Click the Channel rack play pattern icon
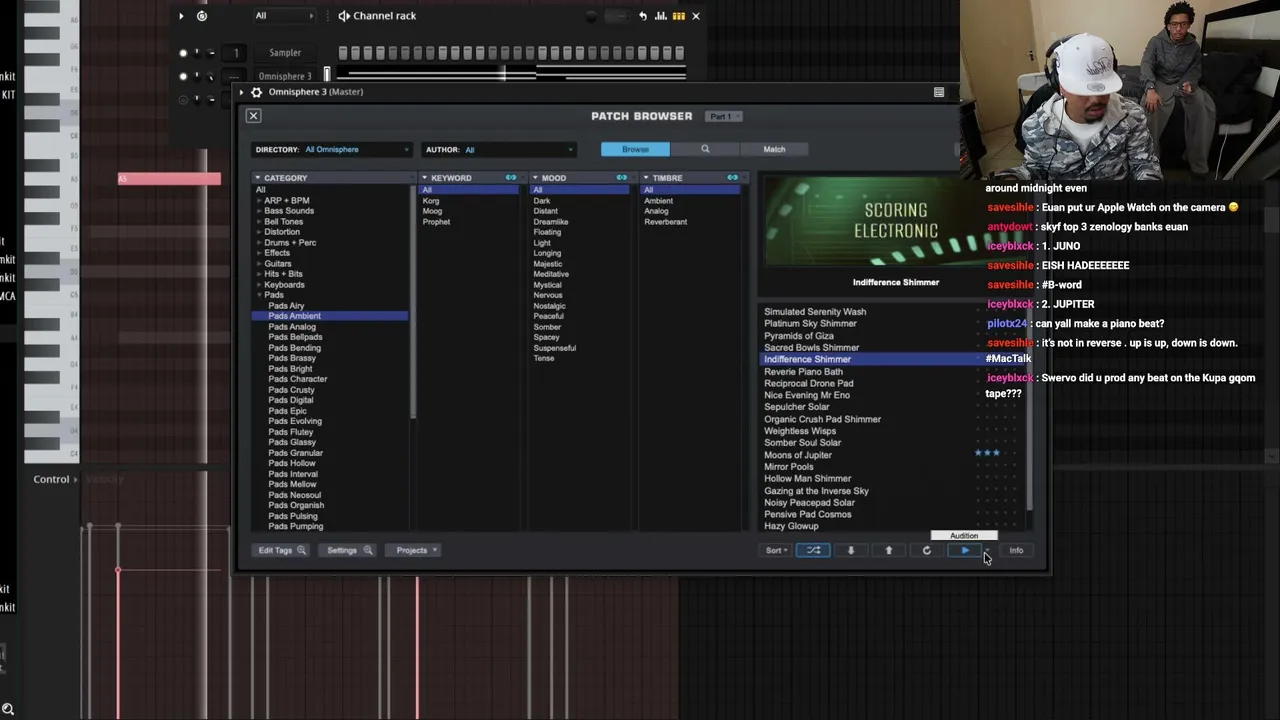Image resolution: width=1280 pixels, height=720 pixels. point(181,16)
